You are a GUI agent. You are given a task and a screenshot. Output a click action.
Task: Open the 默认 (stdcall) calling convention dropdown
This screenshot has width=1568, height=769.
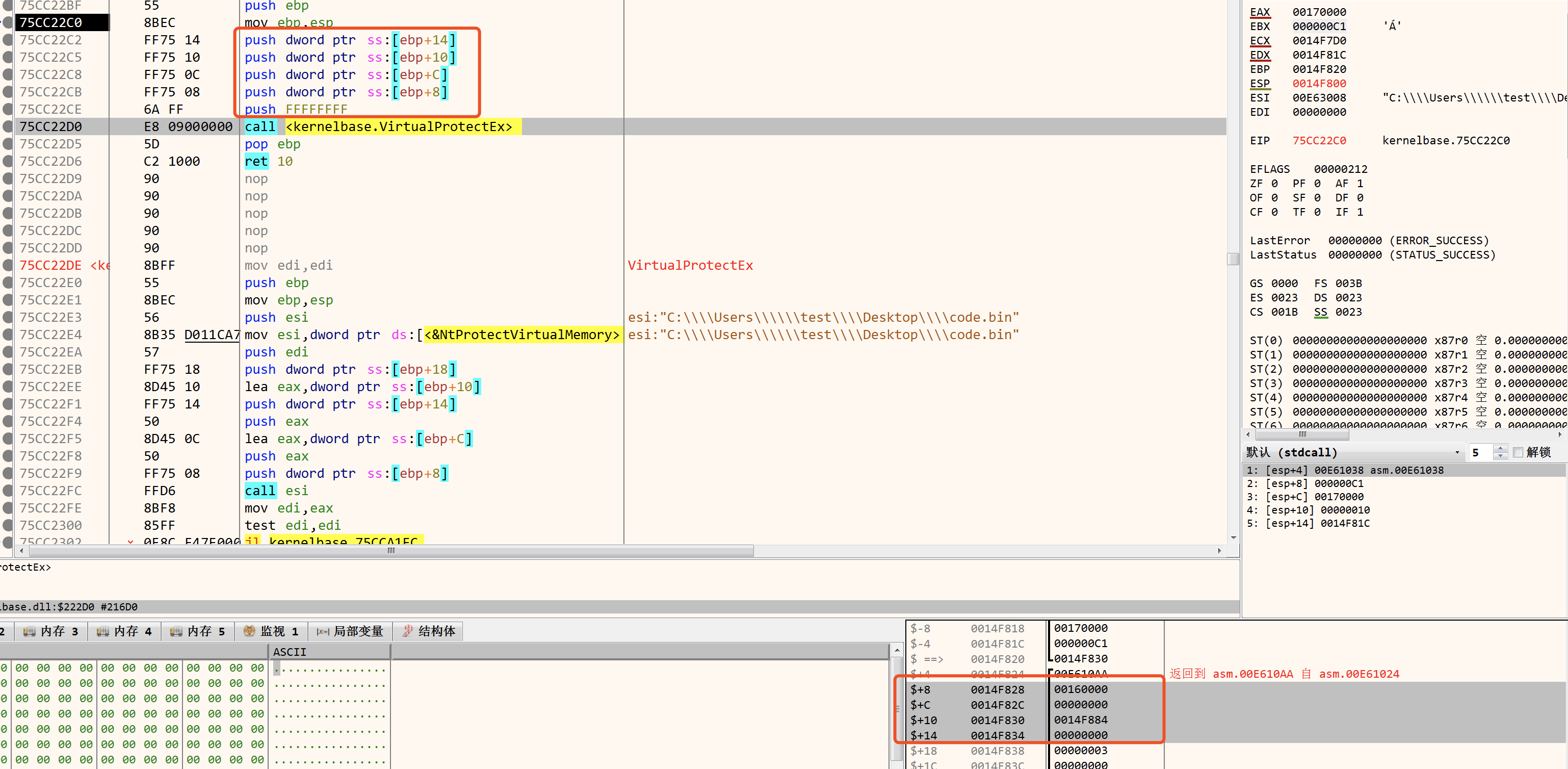pos(1352,452)
